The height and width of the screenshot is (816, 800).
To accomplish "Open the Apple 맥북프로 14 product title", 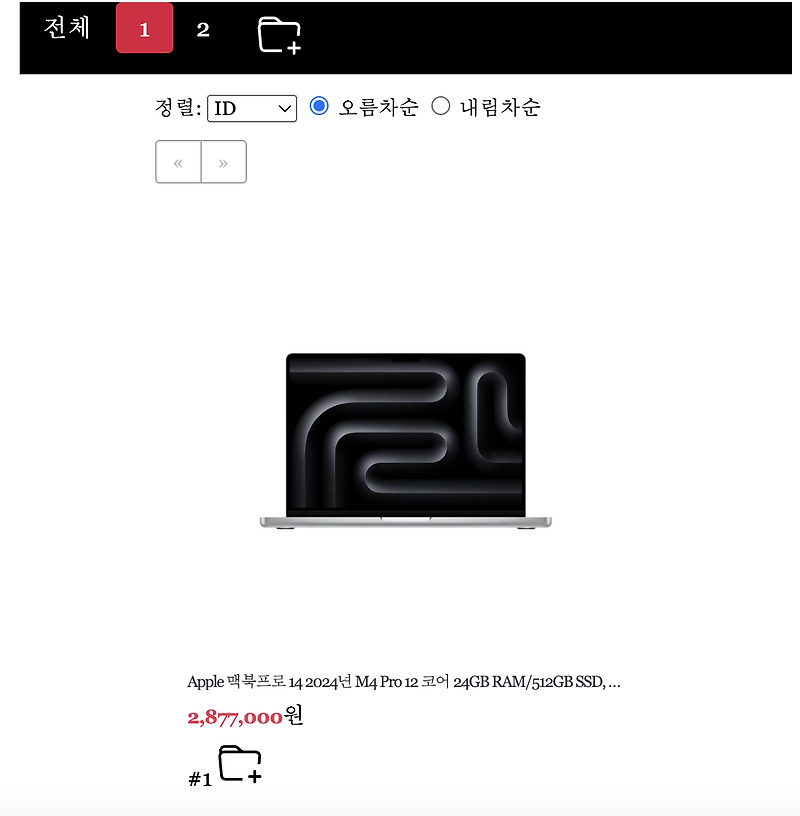I will [x=404, y=682].
